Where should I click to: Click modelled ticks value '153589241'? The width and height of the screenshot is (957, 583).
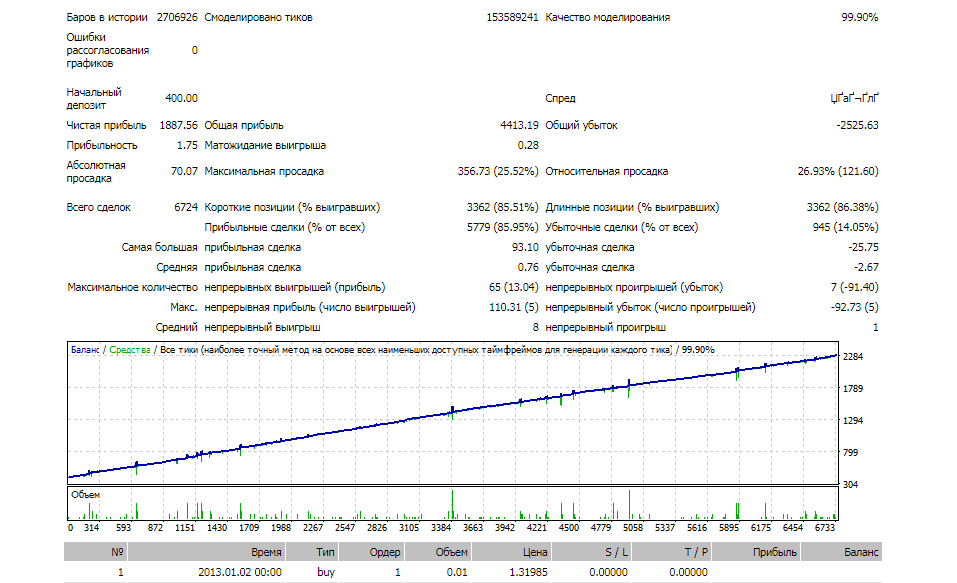pos(512,17)
